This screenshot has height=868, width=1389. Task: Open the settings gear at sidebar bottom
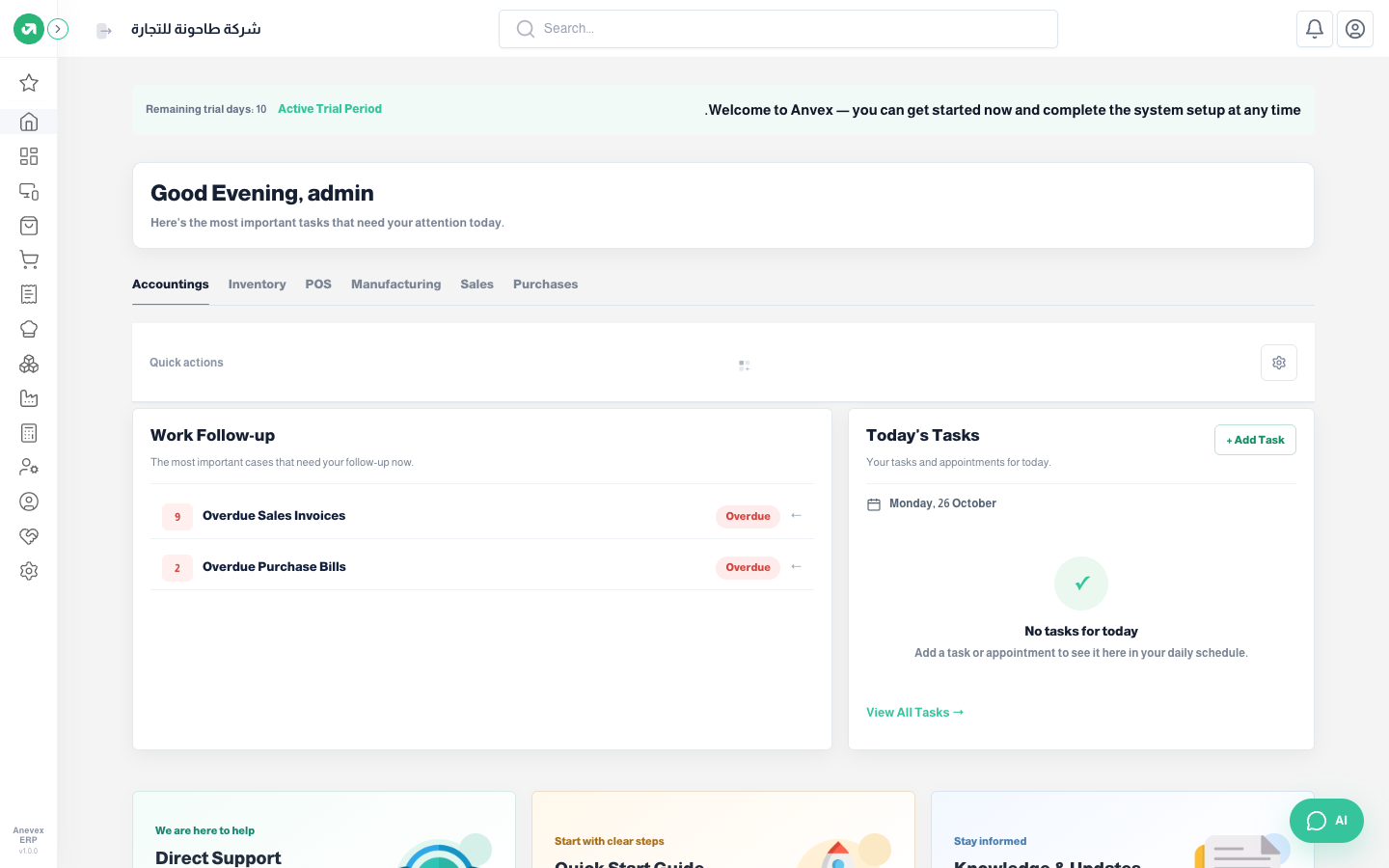(x=29, y=571)
